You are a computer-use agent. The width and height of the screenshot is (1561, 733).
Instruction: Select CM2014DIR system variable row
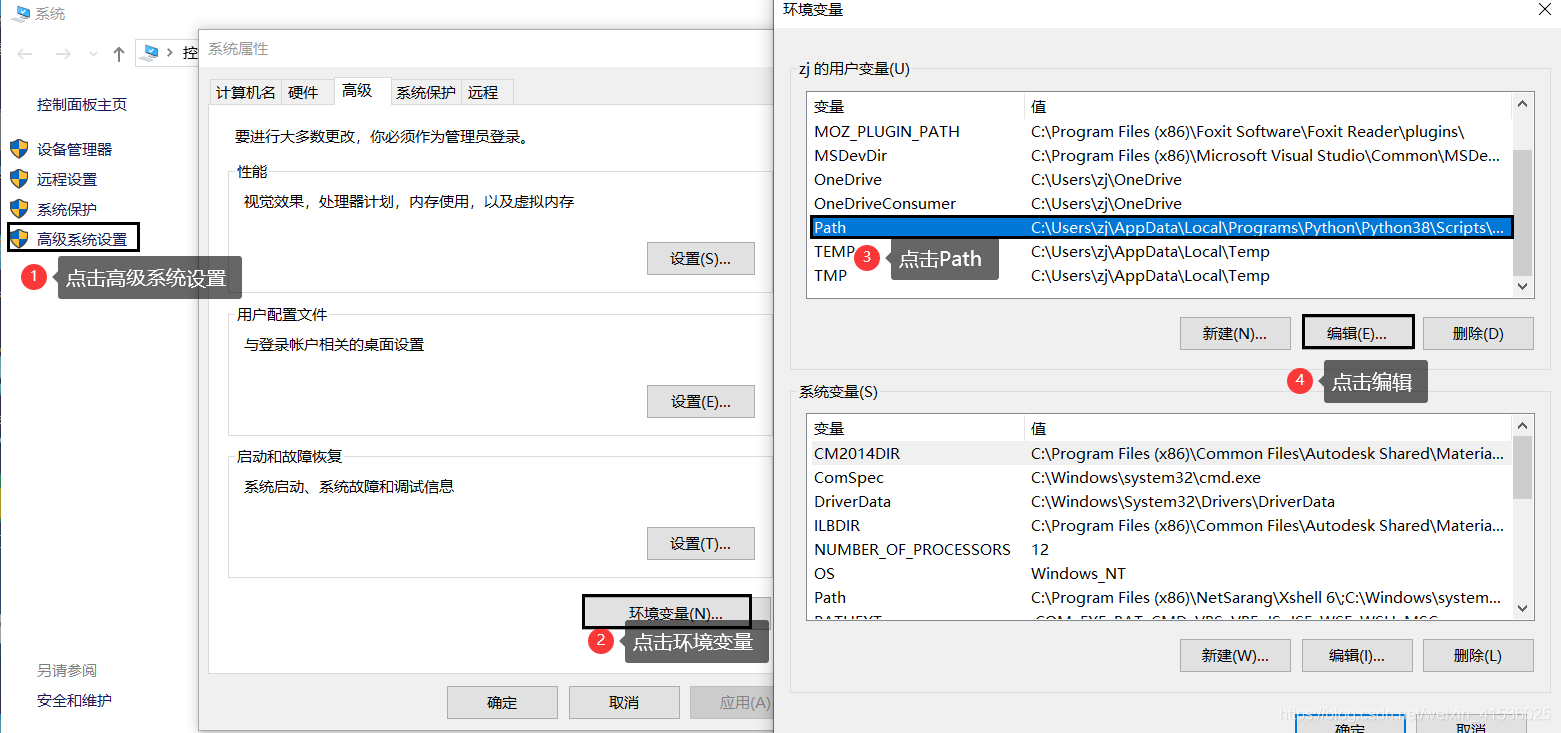(x=1160, y=453)
